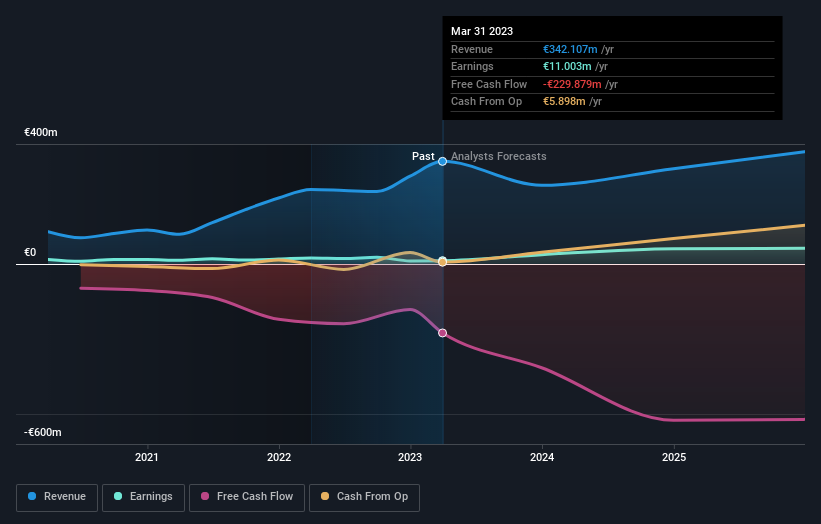Image resolution: width=821 pixels, height=524 pixels.
Task: Select the Free Cash Flow data point marker
Action: tap(442, 333)
